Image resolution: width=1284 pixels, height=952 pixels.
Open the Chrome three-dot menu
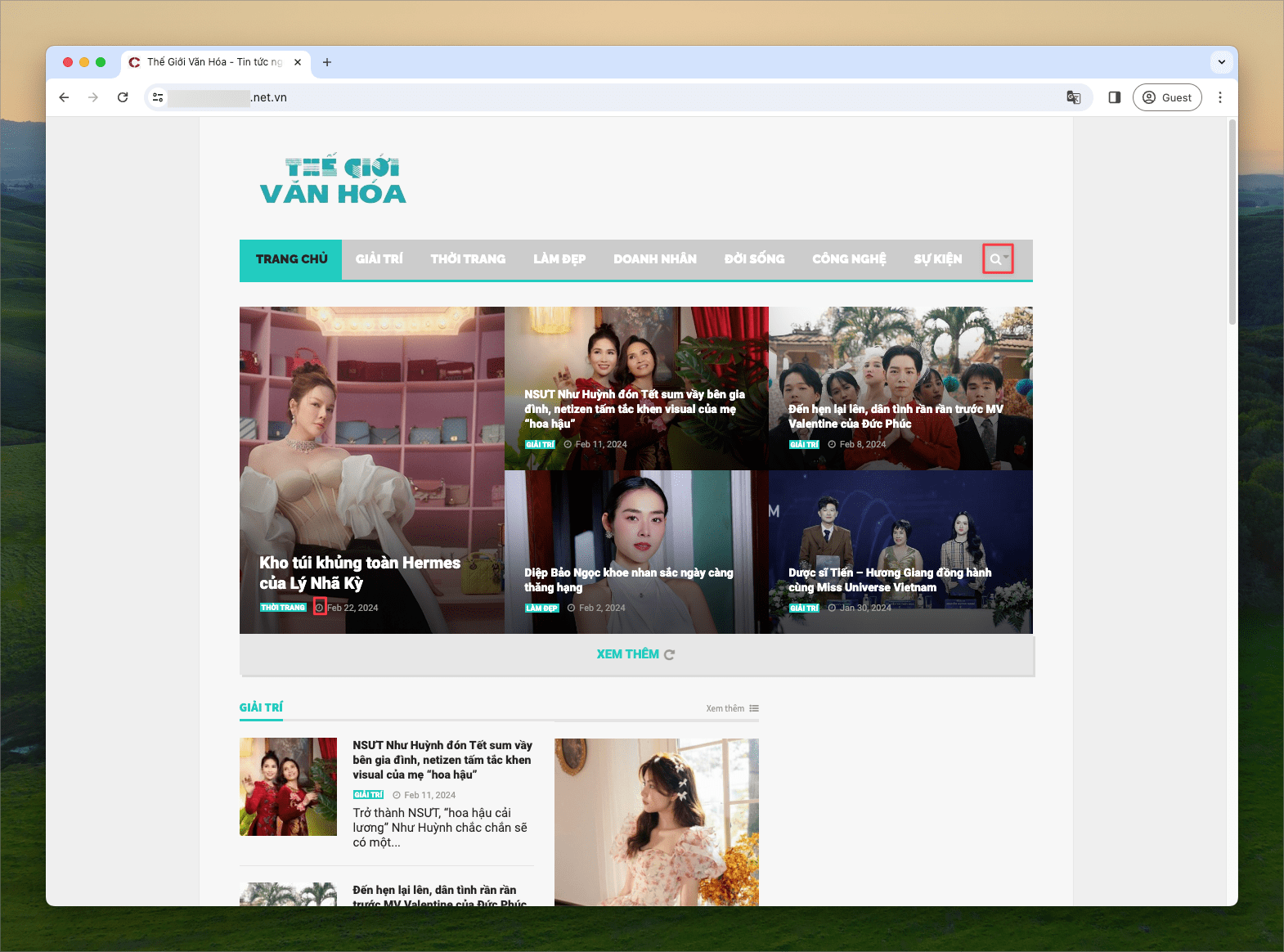click(1219, 97)
